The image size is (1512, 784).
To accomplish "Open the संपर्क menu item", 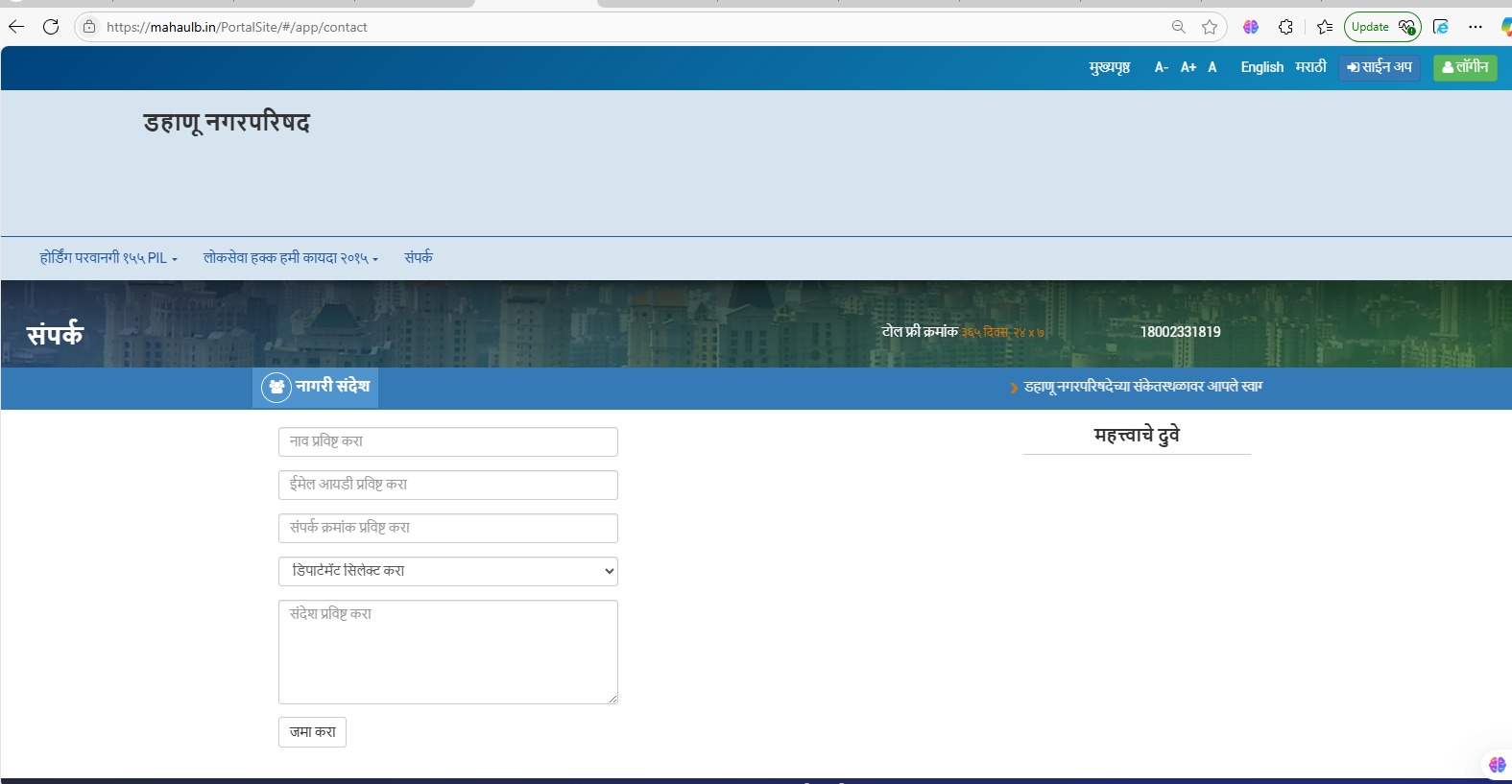I will [x=419, y=257].
